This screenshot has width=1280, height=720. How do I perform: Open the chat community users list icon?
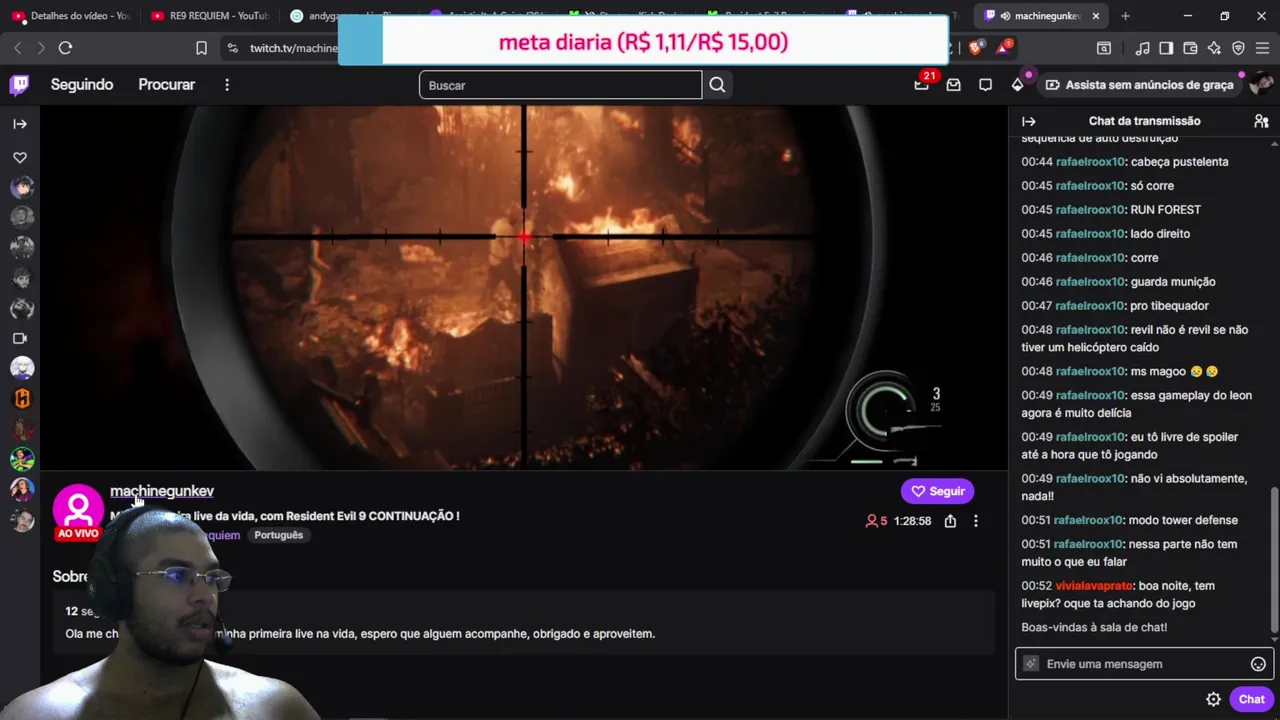pos(1261,121)
